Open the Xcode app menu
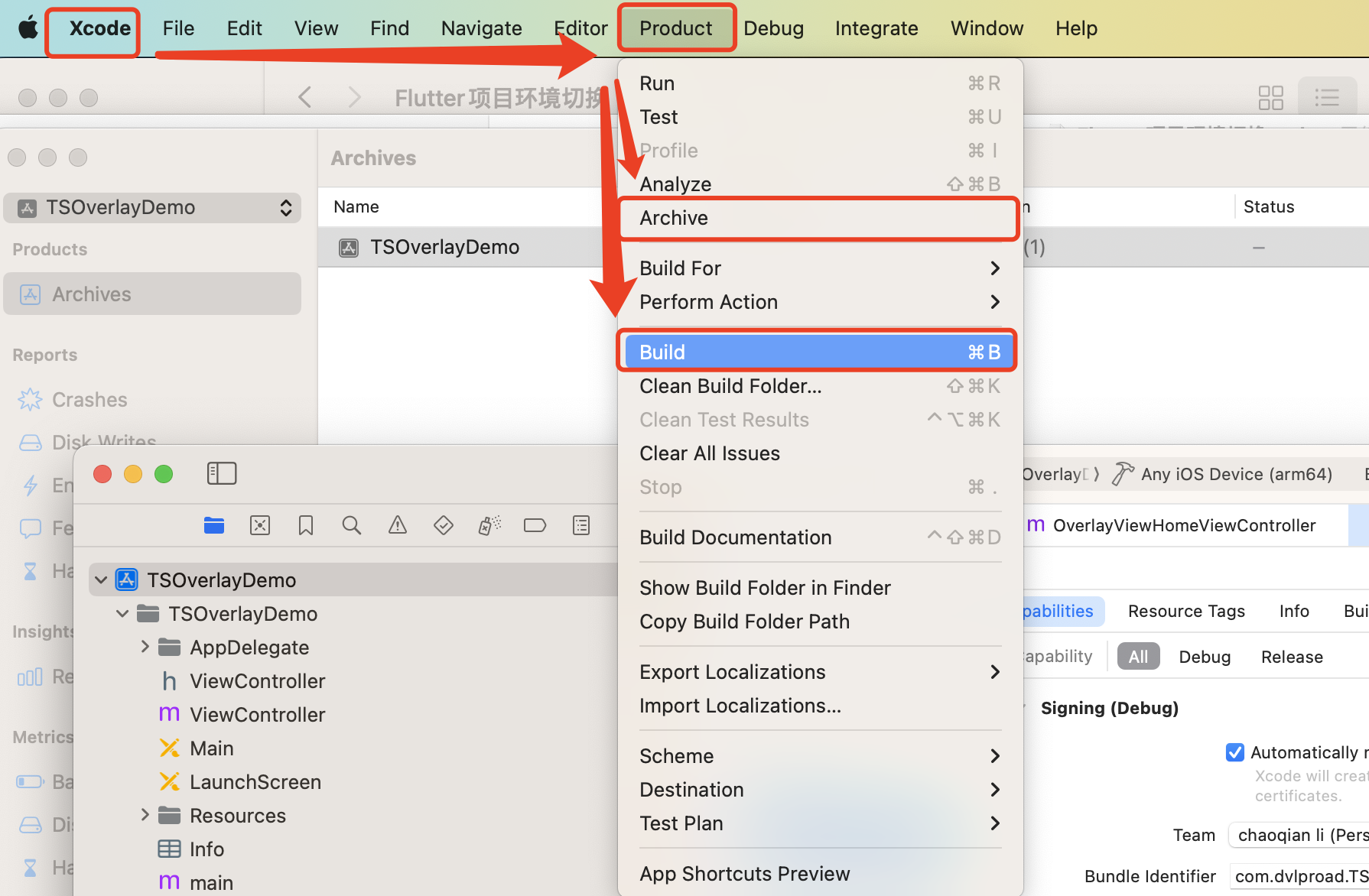Viewport: 1369px width, 896px height. (100, 28)
